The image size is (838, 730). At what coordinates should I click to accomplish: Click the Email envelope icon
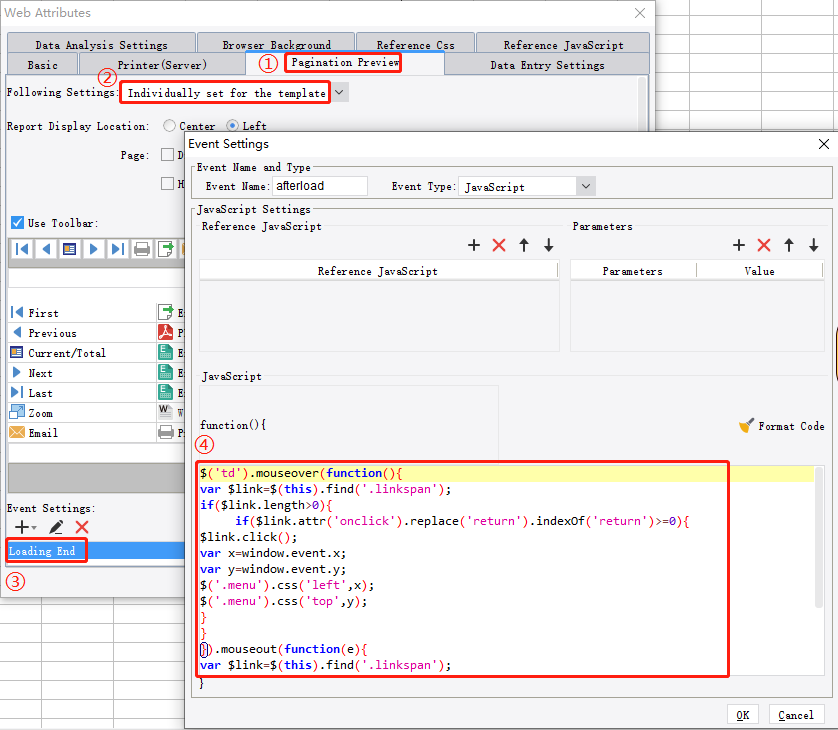click(x=15, y=432)
